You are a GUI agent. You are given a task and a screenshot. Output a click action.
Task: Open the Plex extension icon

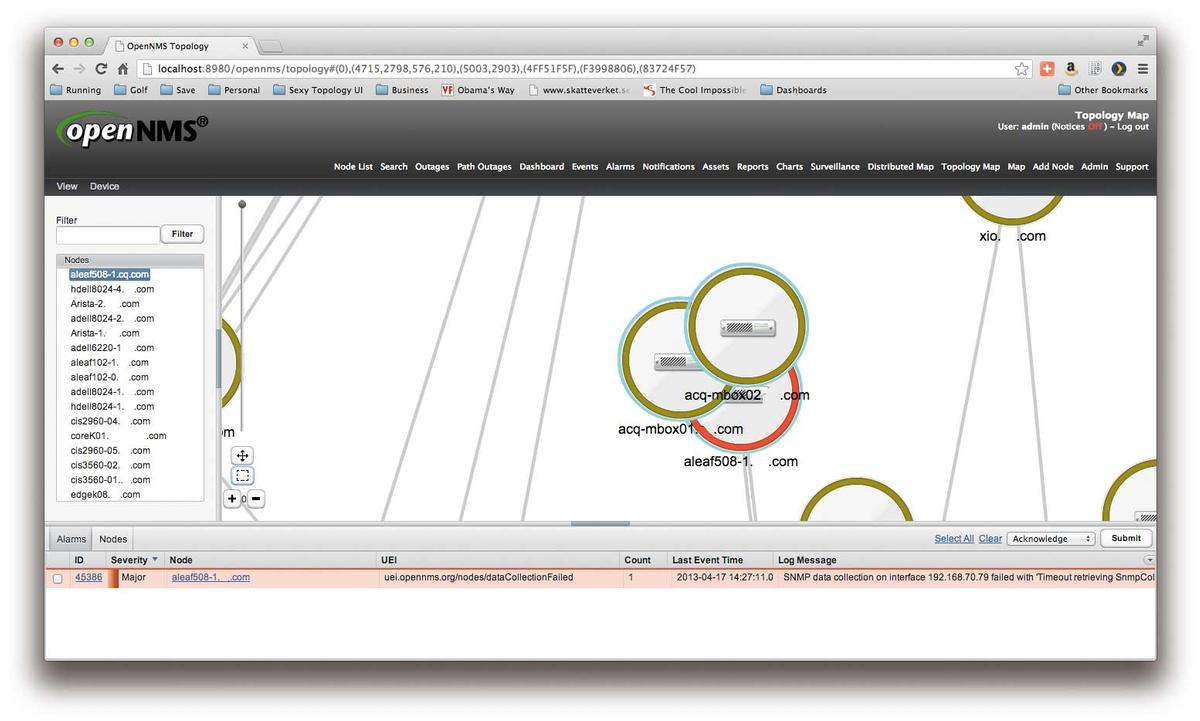(x=1119, y=69)
